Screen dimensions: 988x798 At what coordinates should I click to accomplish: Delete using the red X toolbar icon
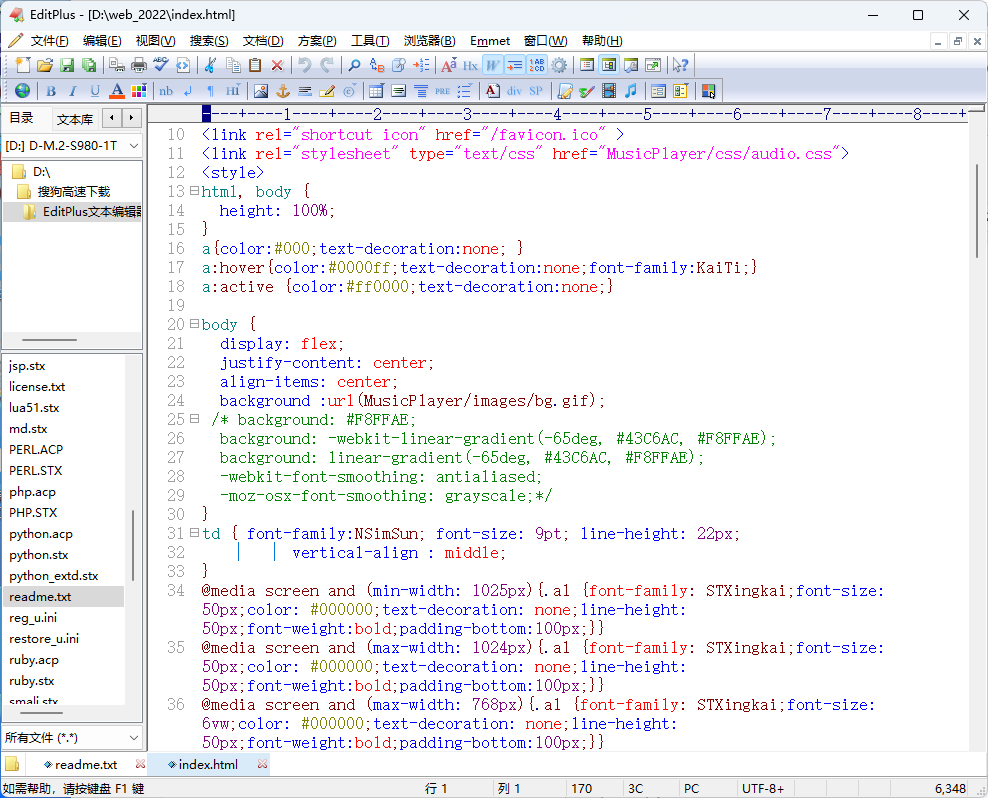pos(277,65)
